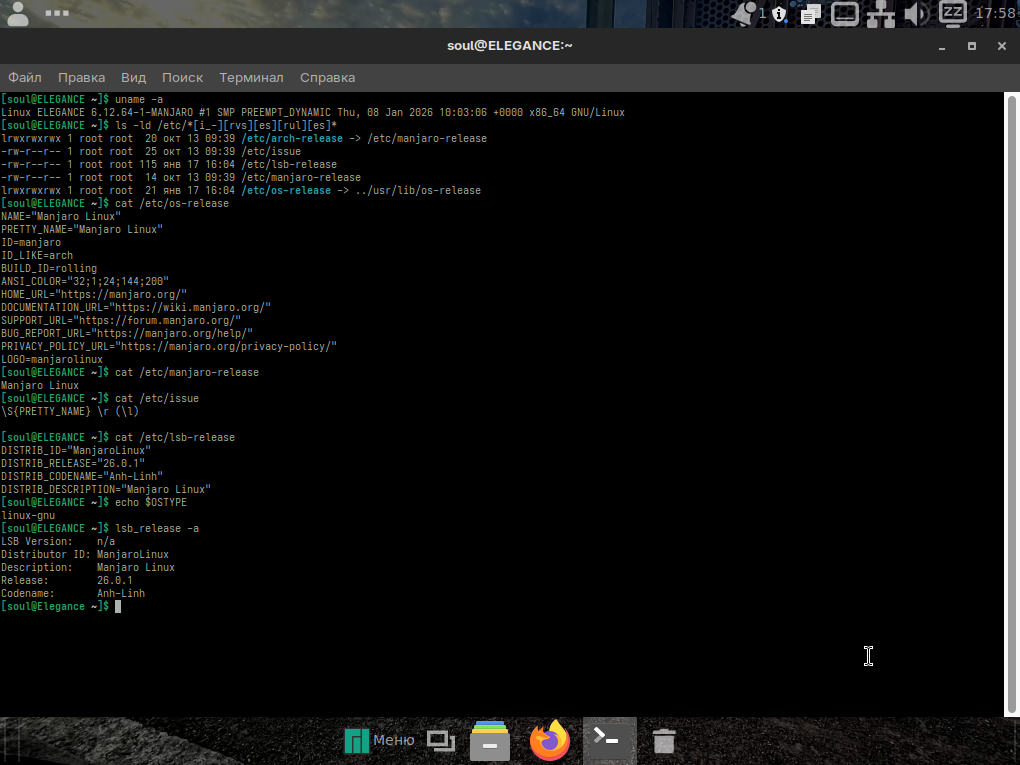Open the trash bin in dock

664,741
